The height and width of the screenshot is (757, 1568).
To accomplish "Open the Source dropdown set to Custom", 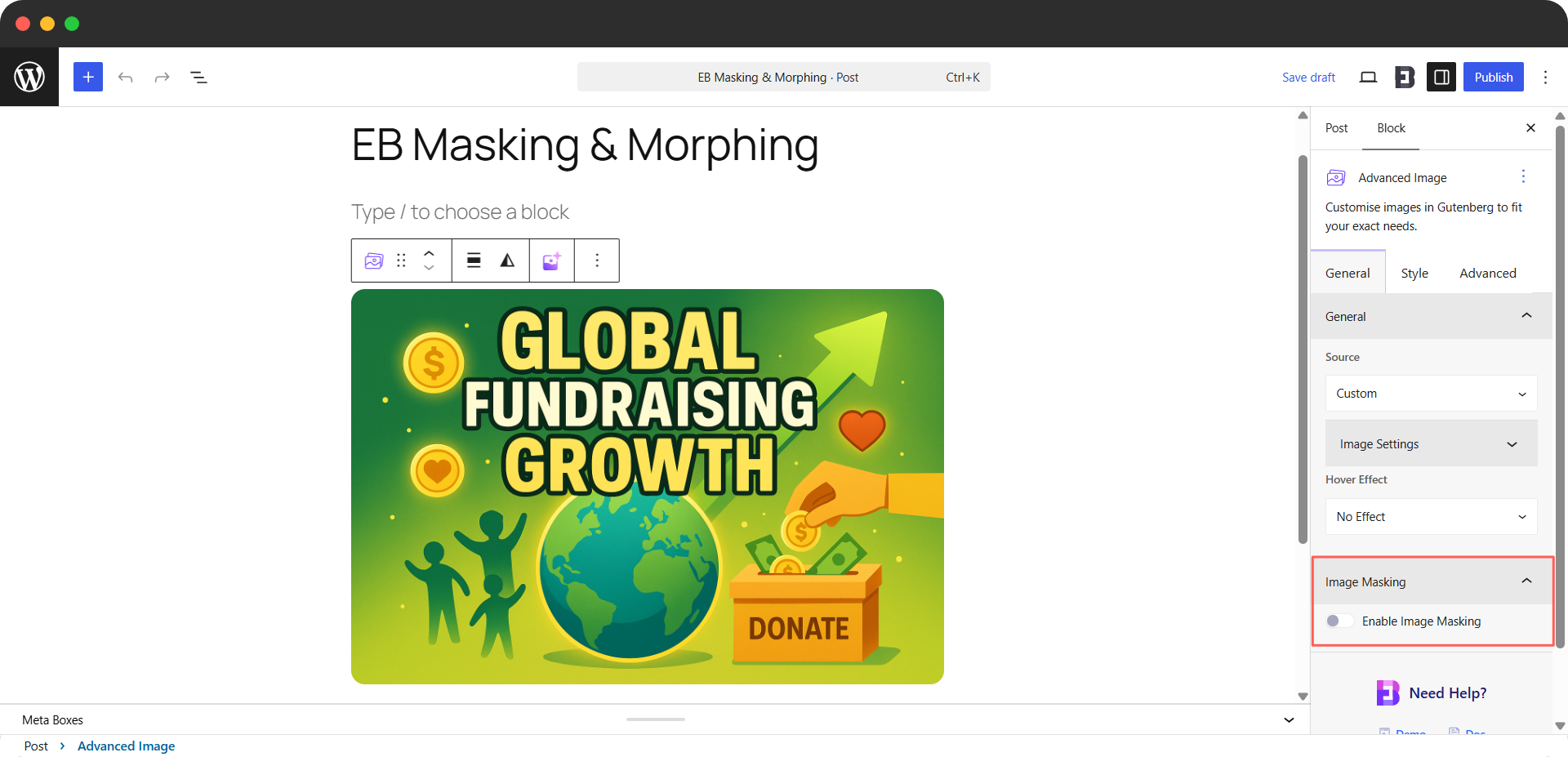I will click(x=1431, y=394).
